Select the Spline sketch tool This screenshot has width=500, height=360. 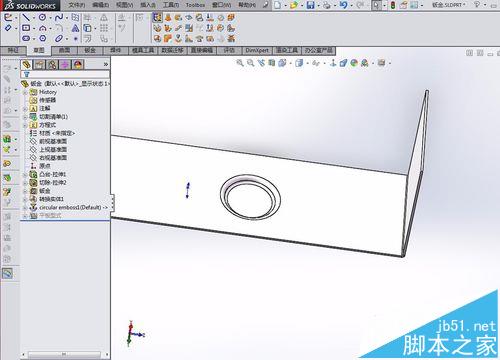click(x=59, y=17)
